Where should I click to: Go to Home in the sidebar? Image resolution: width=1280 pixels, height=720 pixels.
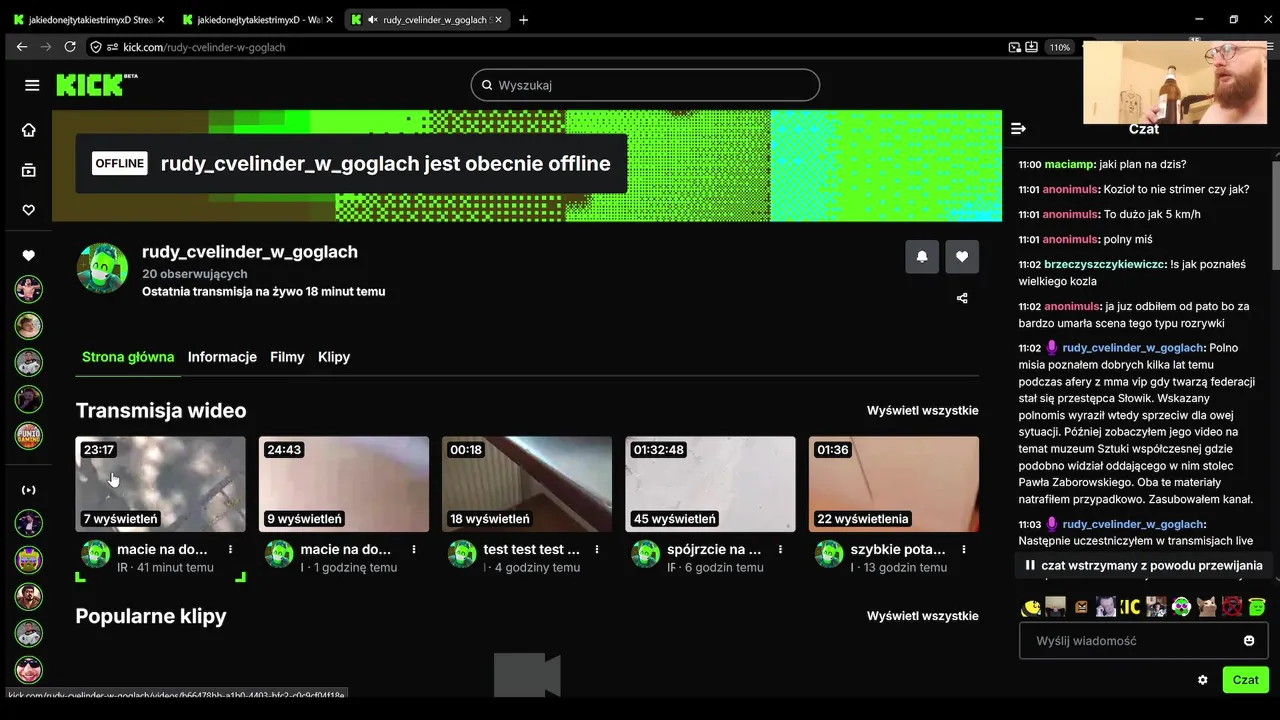click(x=29, y=130)
